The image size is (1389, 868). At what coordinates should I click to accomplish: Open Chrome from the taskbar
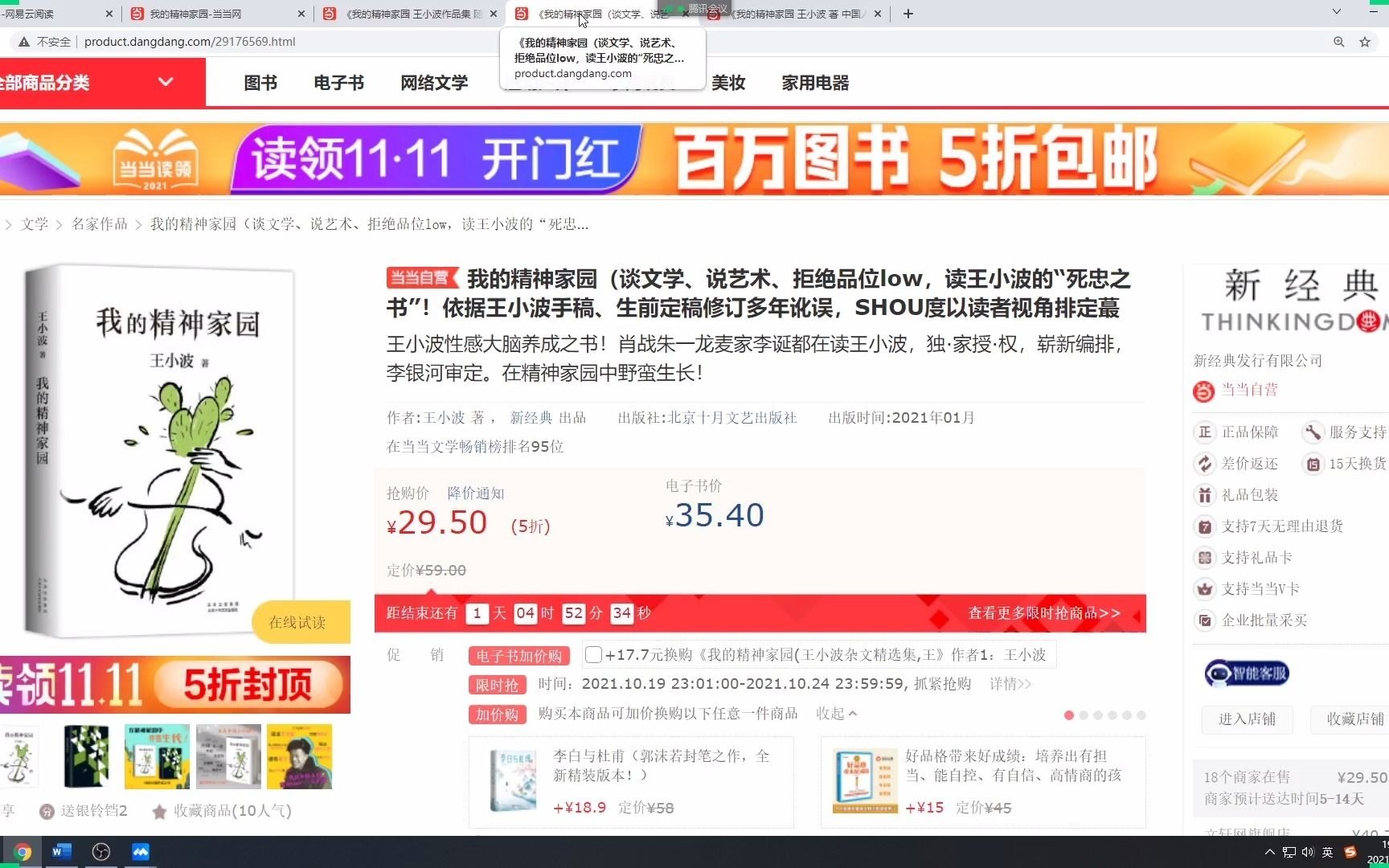point(22,852)
